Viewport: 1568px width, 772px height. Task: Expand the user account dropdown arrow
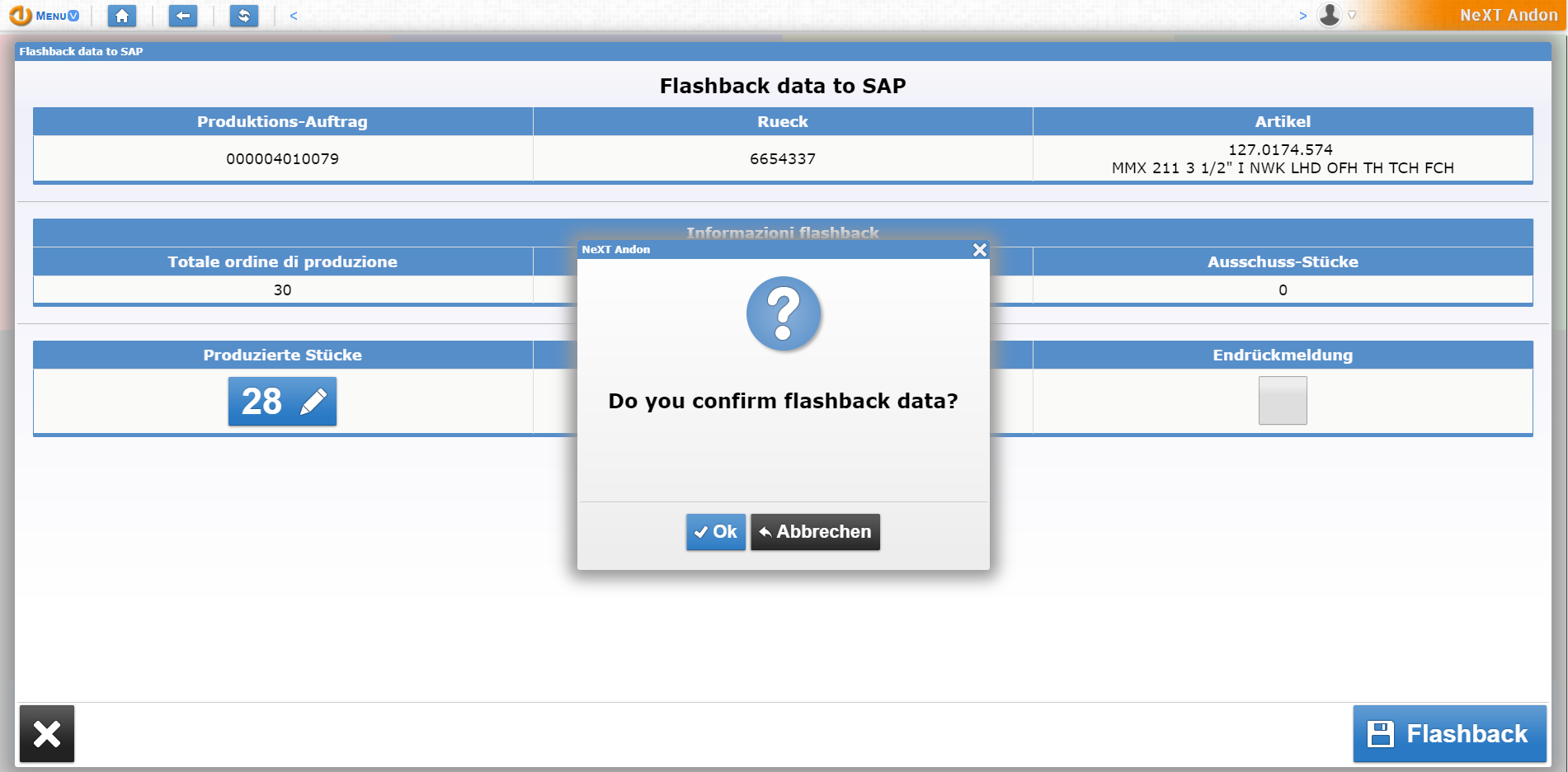[x=1351, y=15]
